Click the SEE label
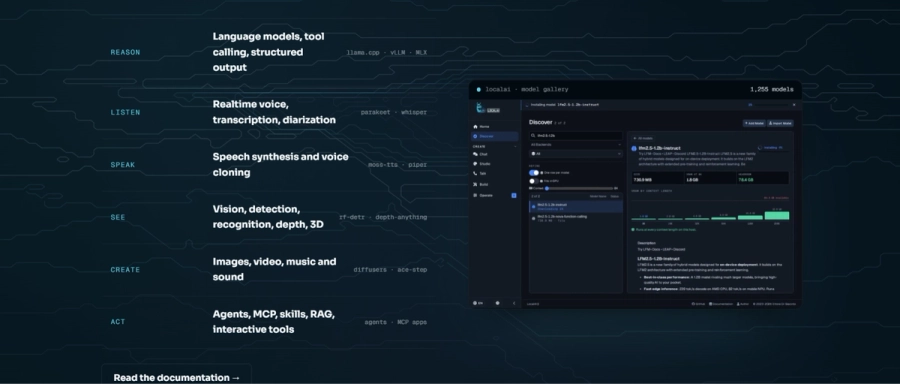This screenshot has width=900, height=384. [118, 218]
